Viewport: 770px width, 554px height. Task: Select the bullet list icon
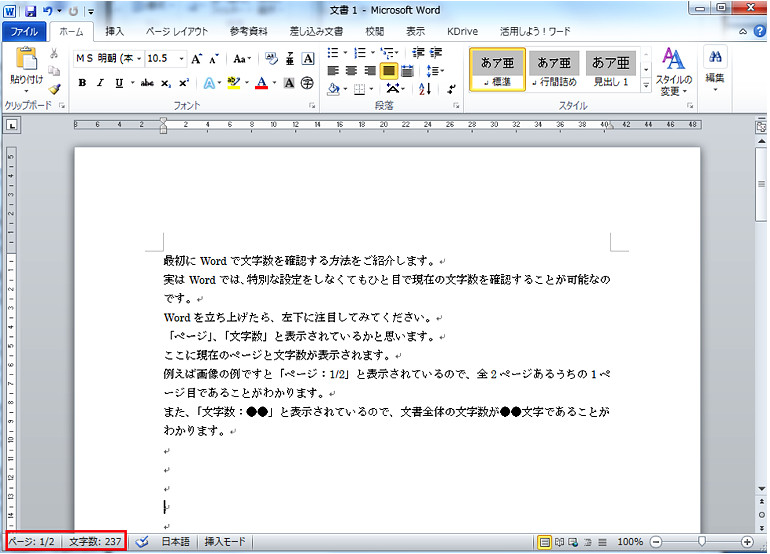tap(333, 53)
